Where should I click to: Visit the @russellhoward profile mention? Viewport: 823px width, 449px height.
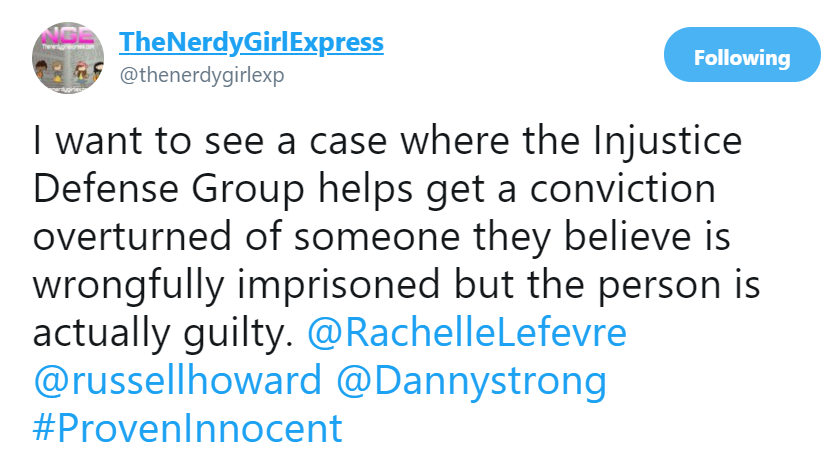177,381
